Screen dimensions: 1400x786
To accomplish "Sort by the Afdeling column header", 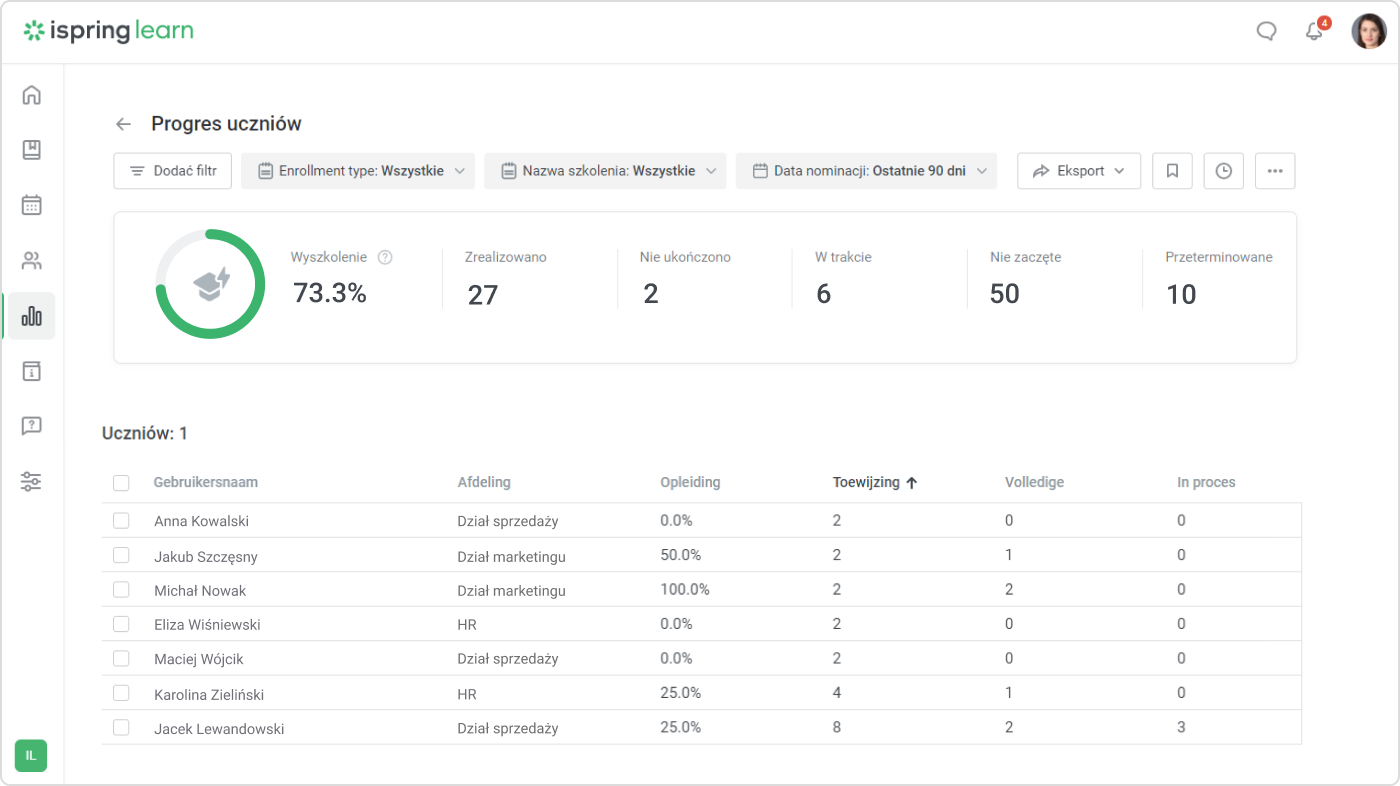I will pyautogui.click(x=484, y=482).
